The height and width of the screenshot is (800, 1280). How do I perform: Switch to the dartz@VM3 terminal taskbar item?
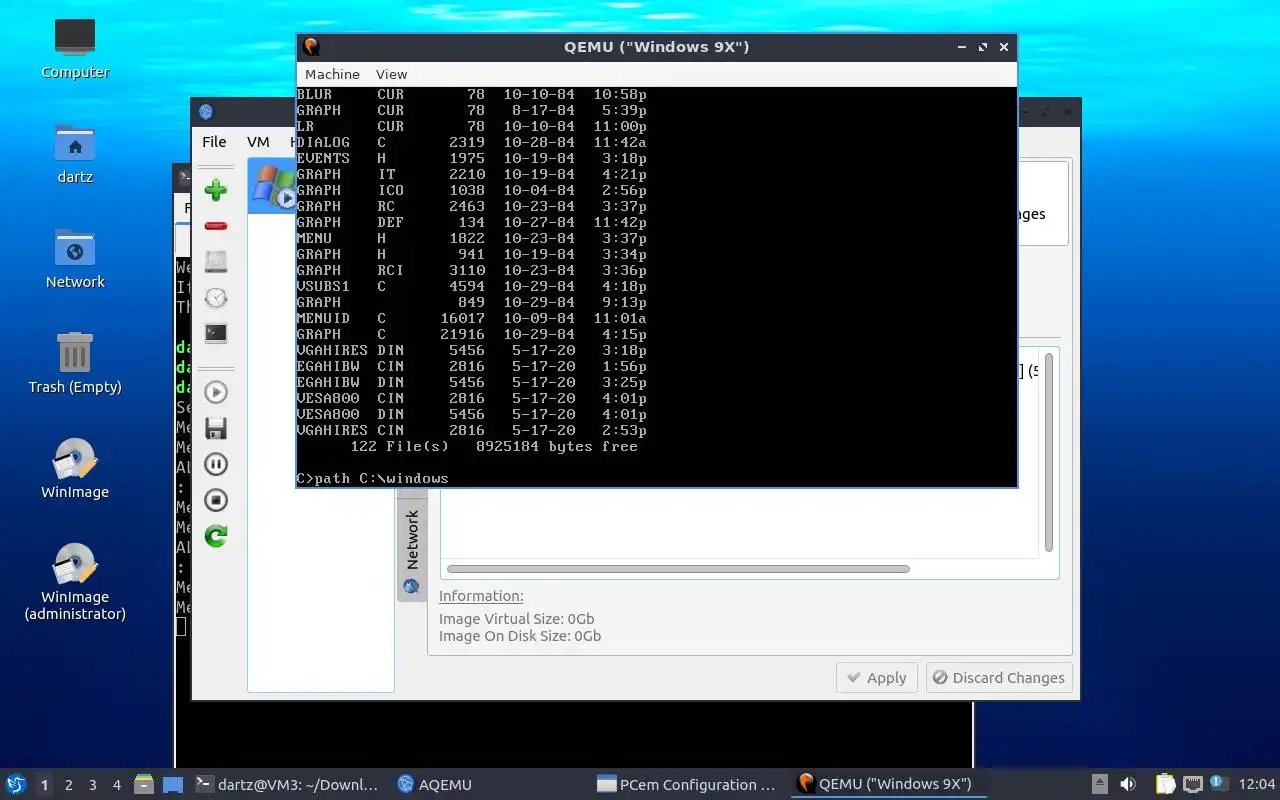click(288, 785)
